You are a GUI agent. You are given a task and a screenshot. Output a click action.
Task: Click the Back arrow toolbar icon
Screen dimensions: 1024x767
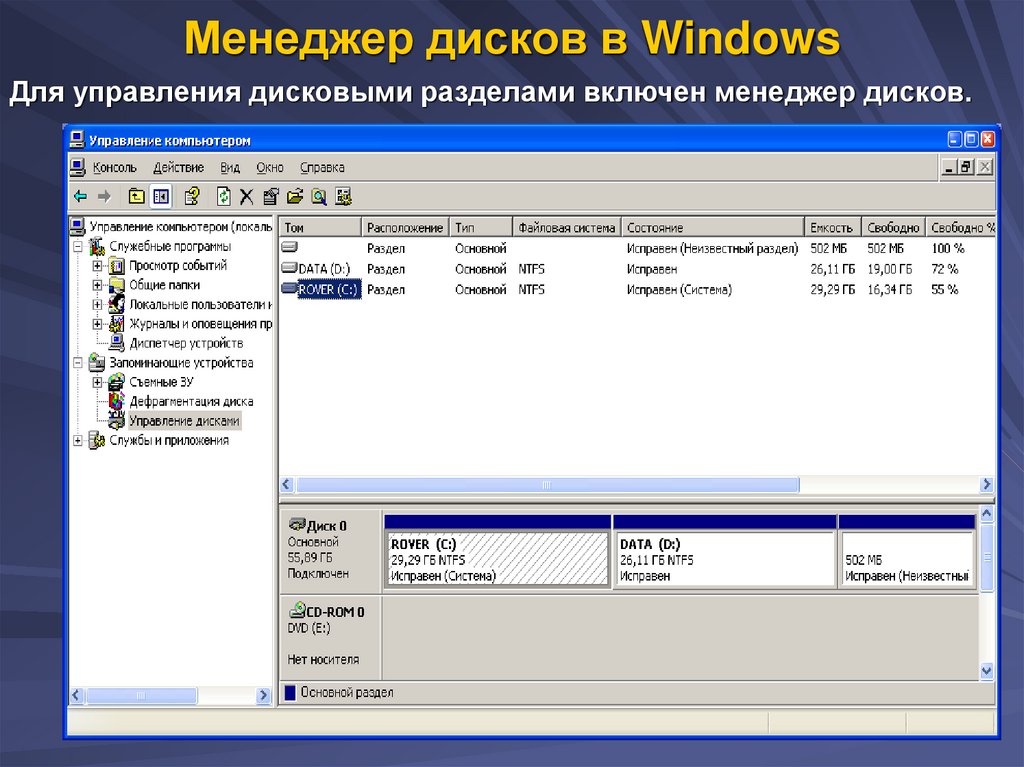coord(80,196)
